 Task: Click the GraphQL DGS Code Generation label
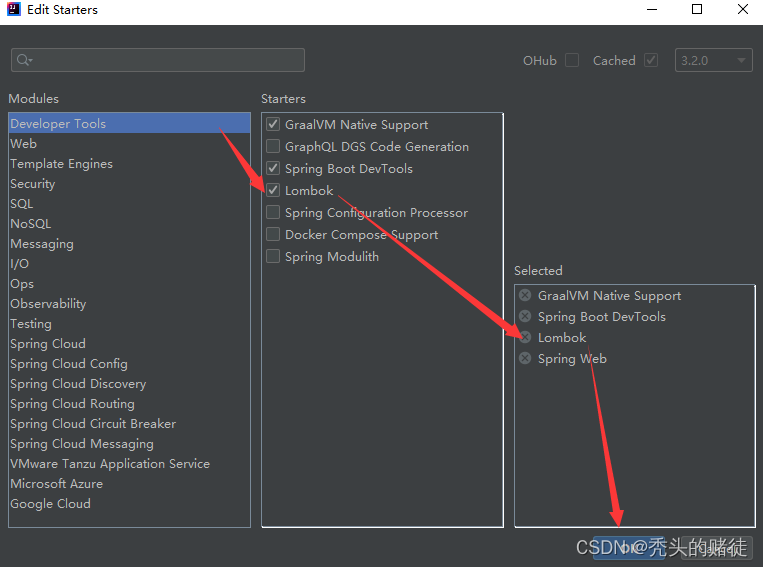coord(377,146)
